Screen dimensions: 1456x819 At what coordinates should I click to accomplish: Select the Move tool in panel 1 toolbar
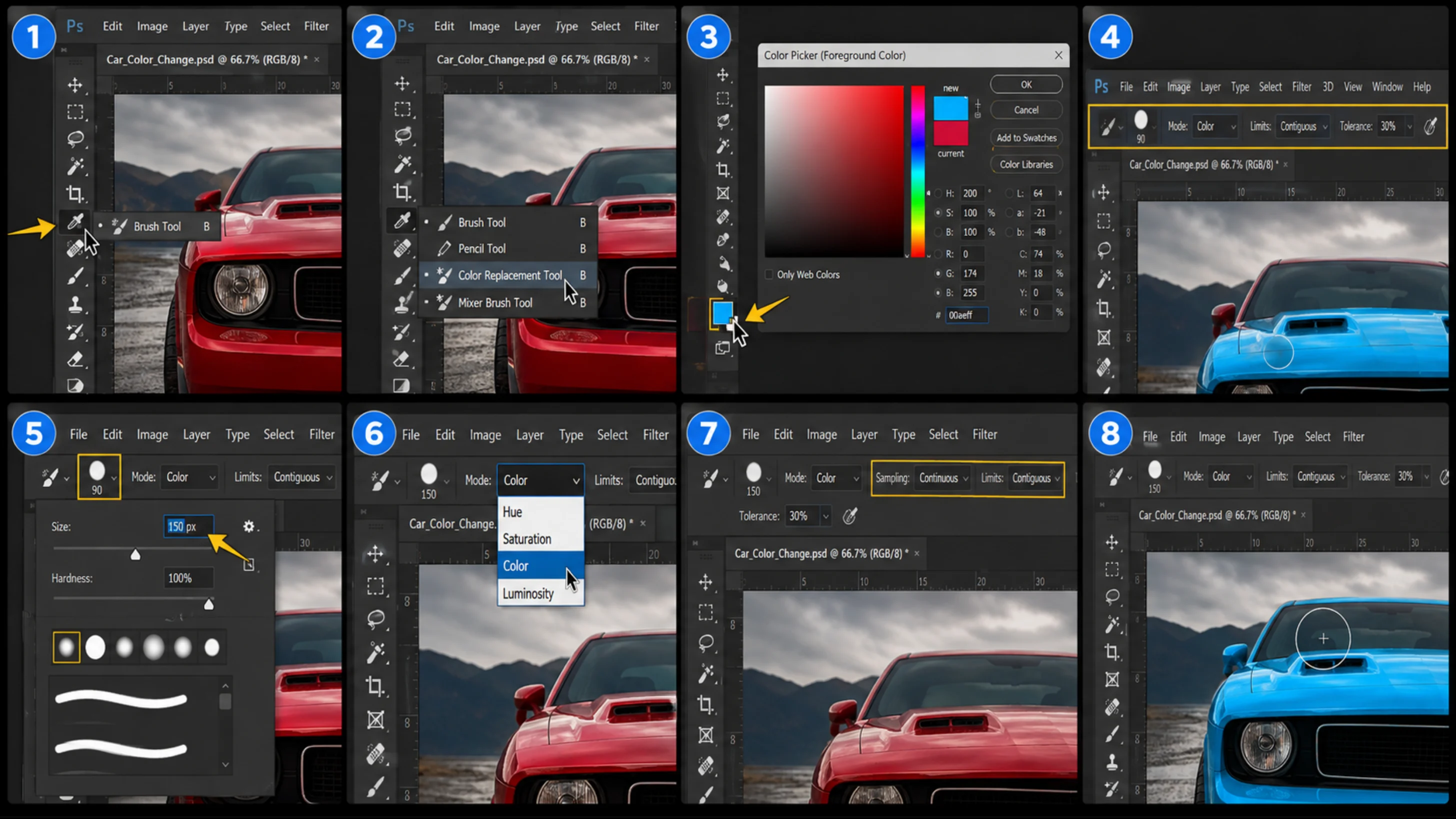pyautogui.click(x=74, y=85)
